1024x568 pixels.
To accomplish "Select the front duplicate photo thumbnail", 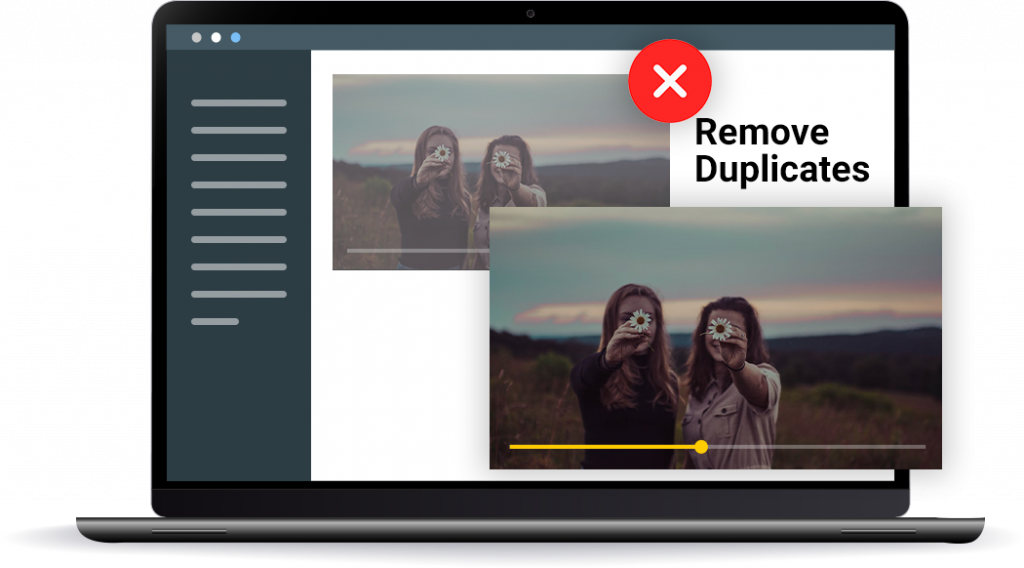I will point(715,338).
